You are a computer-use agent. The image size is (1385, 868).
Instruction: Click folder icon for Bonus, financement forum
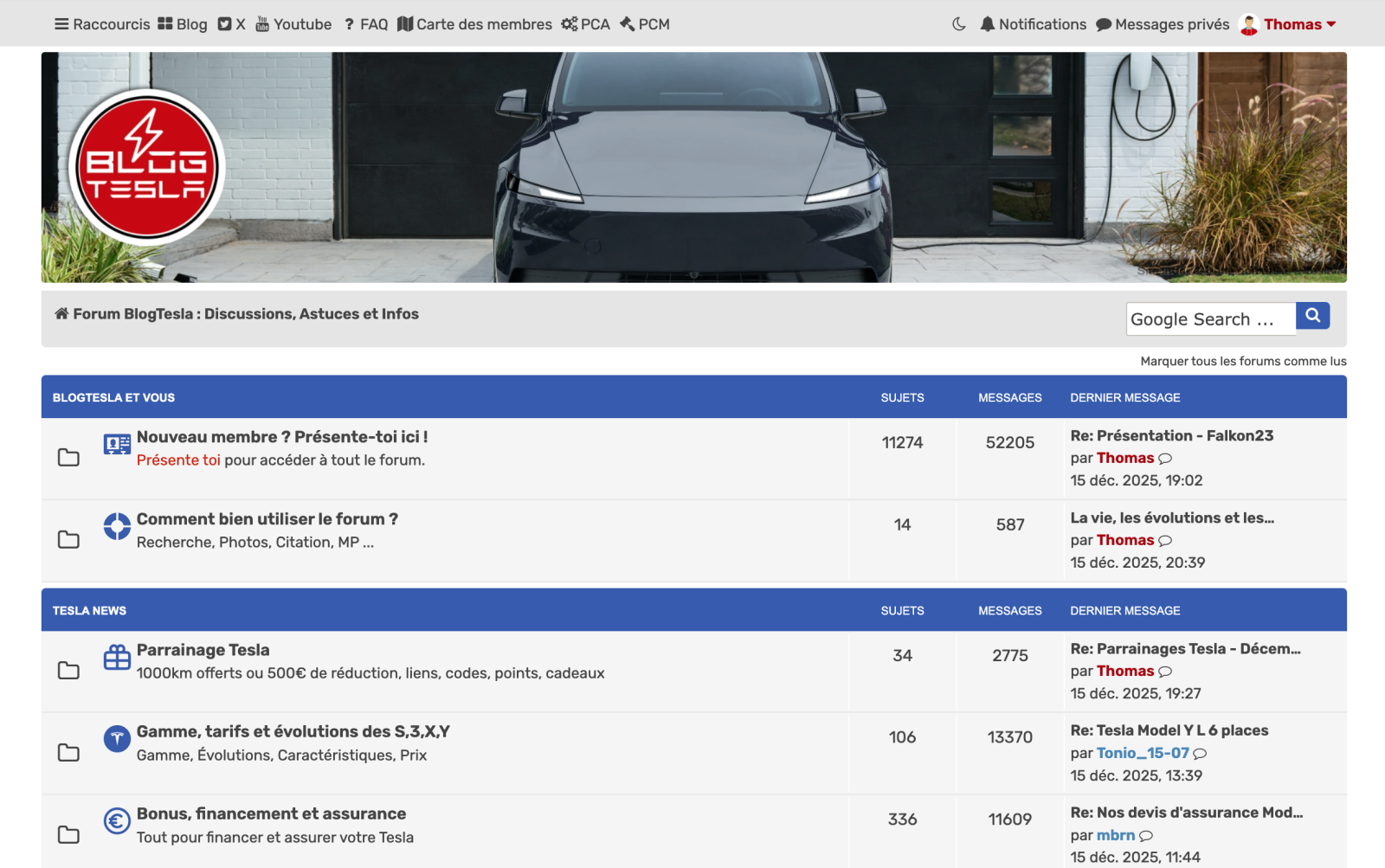(x=68, y=834)
